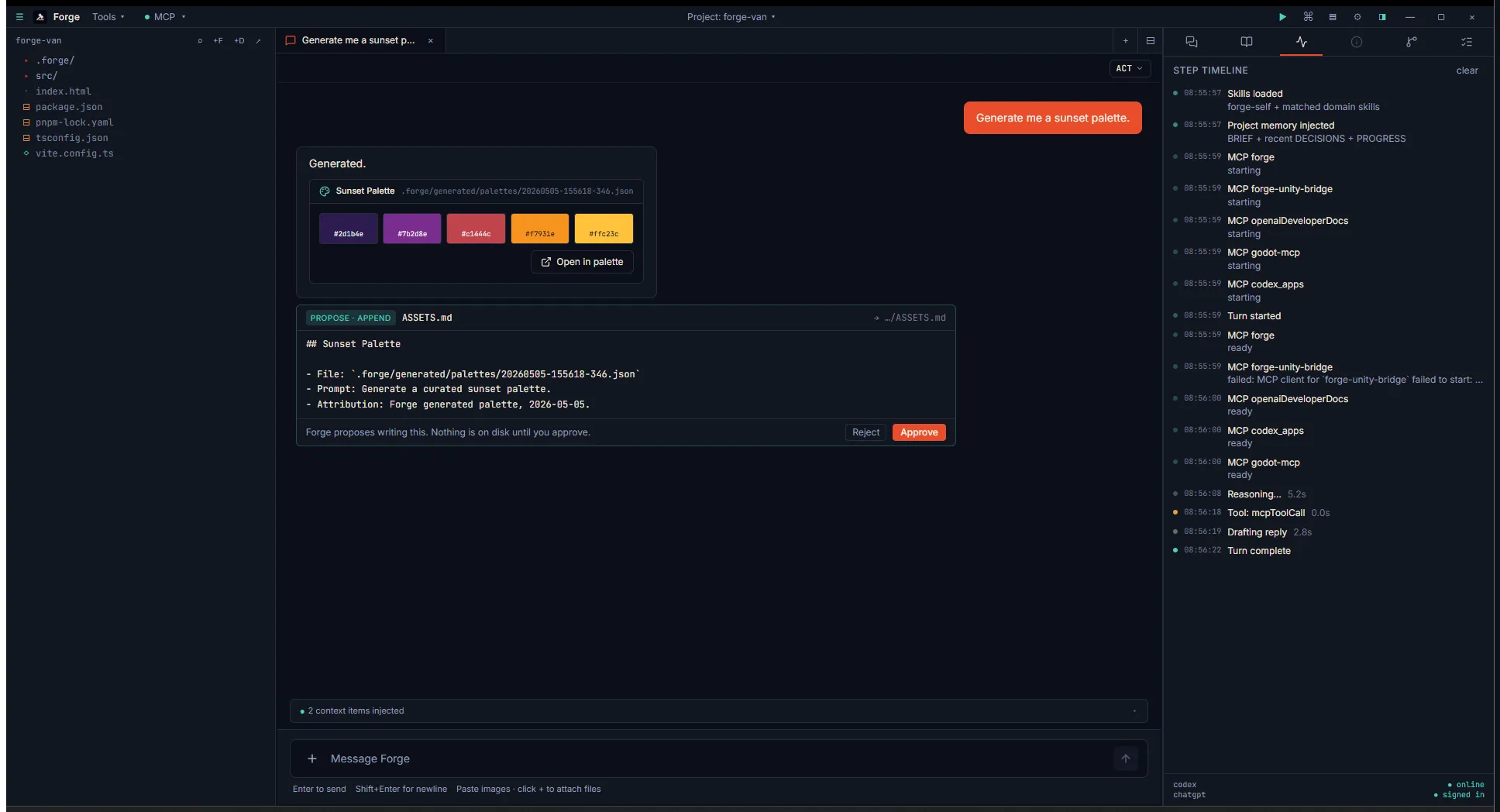Select the 'Generate me a sunset p...' chat tab
This screenshot has width=1500, height=812.
pos(358,40)
